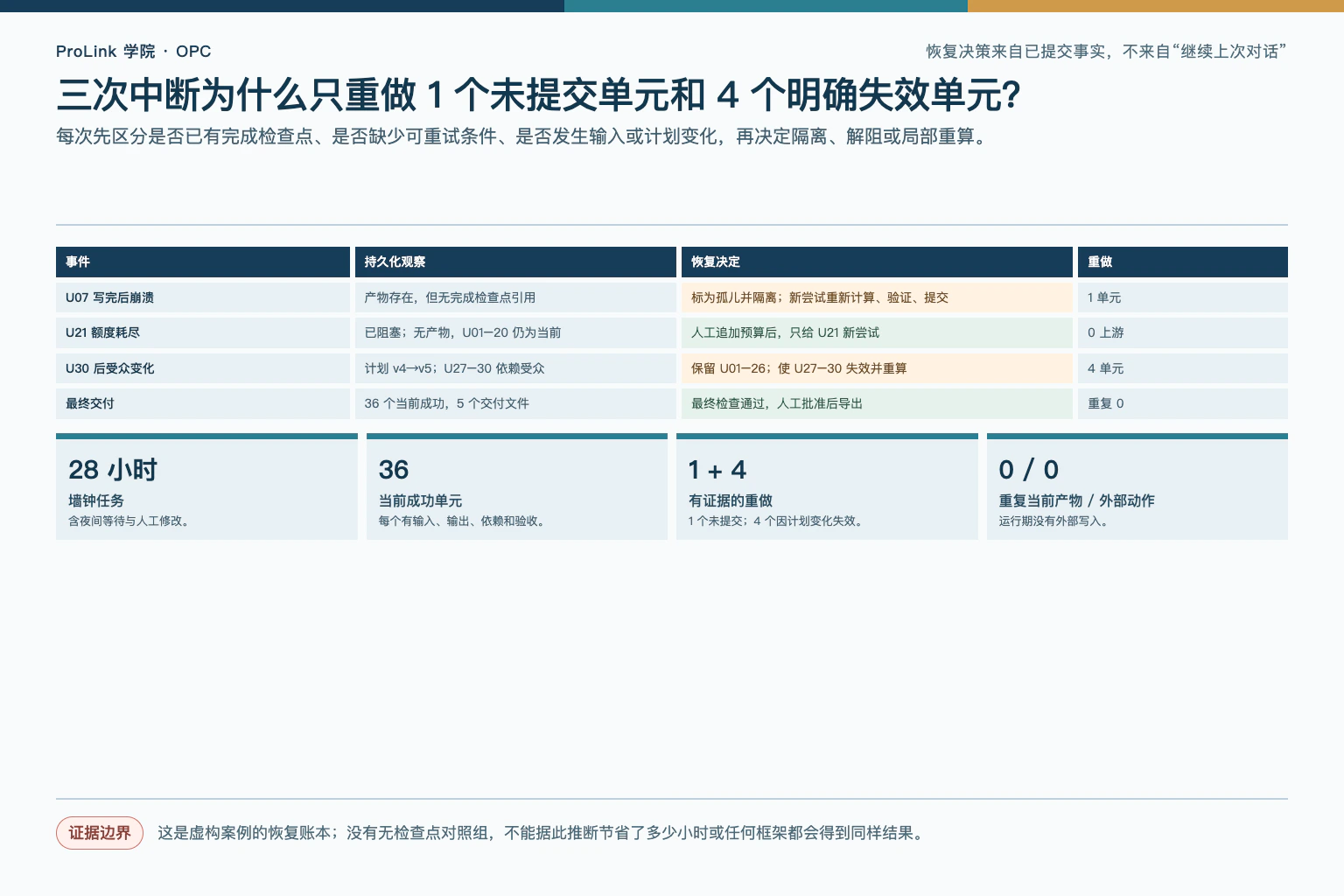Click the '事件' column header
This screenshot has height=896, width=1344.
(203, 262)
